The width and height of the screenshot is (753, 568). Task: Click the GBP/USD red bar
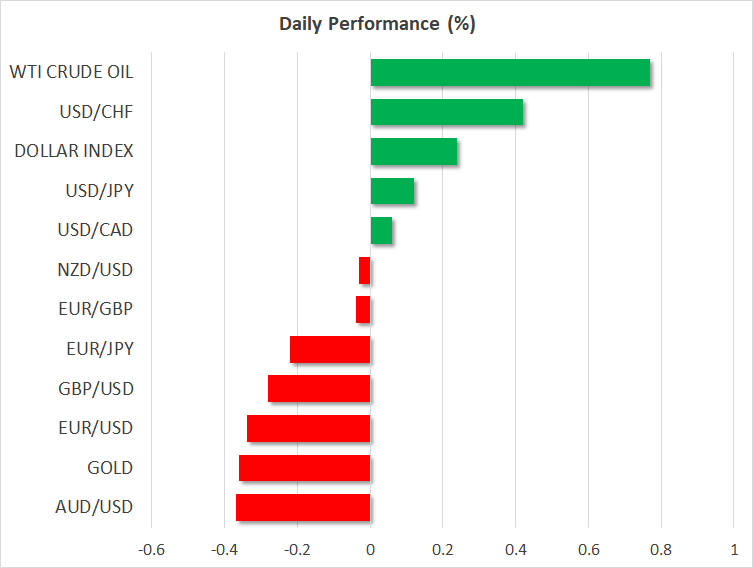click(x=319, y=389)
